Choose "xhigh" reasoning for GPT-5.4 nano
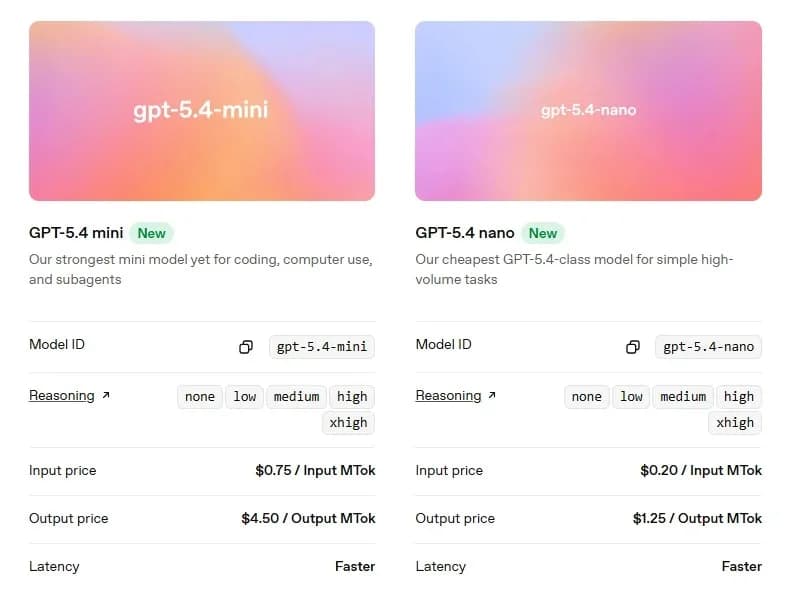 735,423
